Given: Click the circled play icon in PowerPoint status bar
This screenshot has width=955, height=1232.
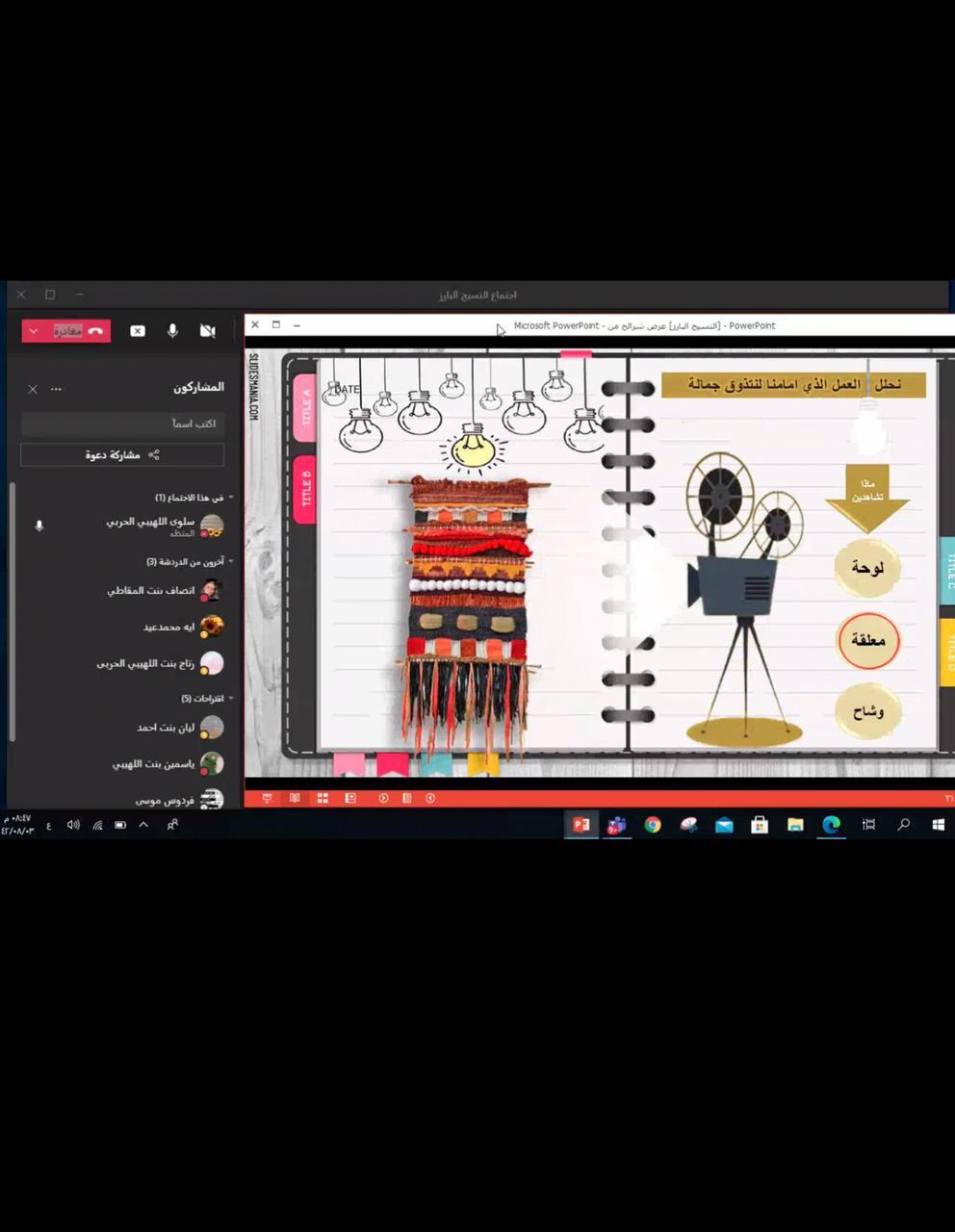Looking at the screenshot, I should click(383, 798).
